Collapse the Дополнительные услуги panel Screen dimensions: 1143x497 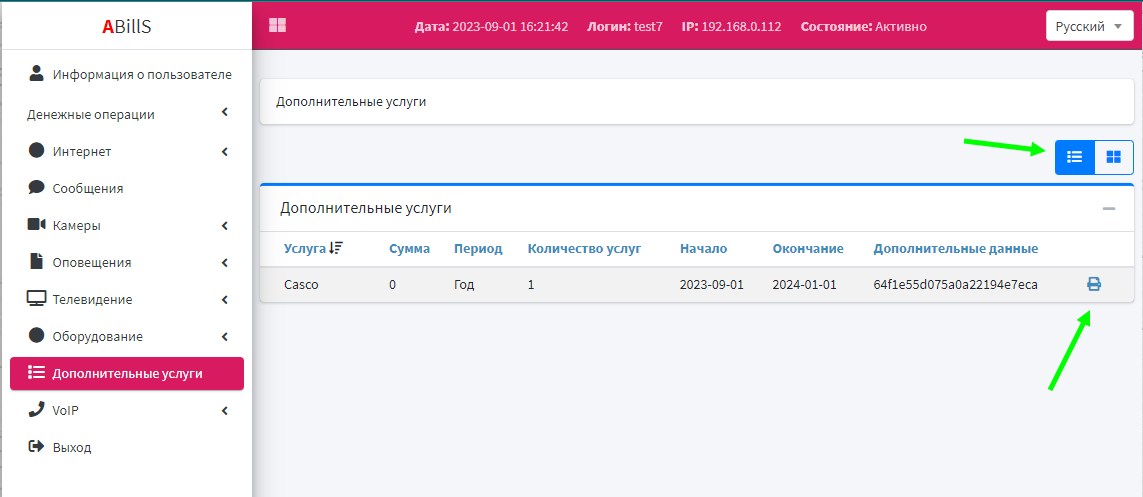pyautogui.click(x=1109, y=208)
